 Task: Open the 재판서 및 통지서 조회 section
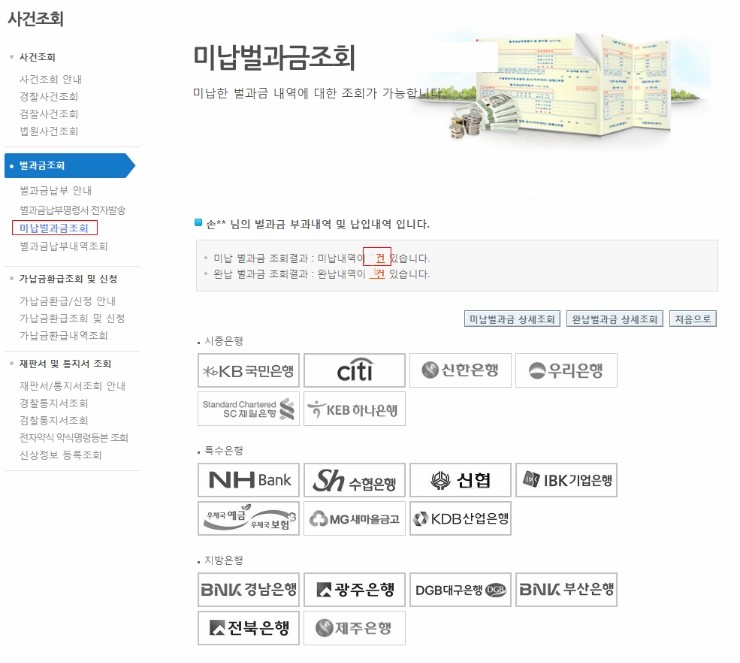[65, 364]
